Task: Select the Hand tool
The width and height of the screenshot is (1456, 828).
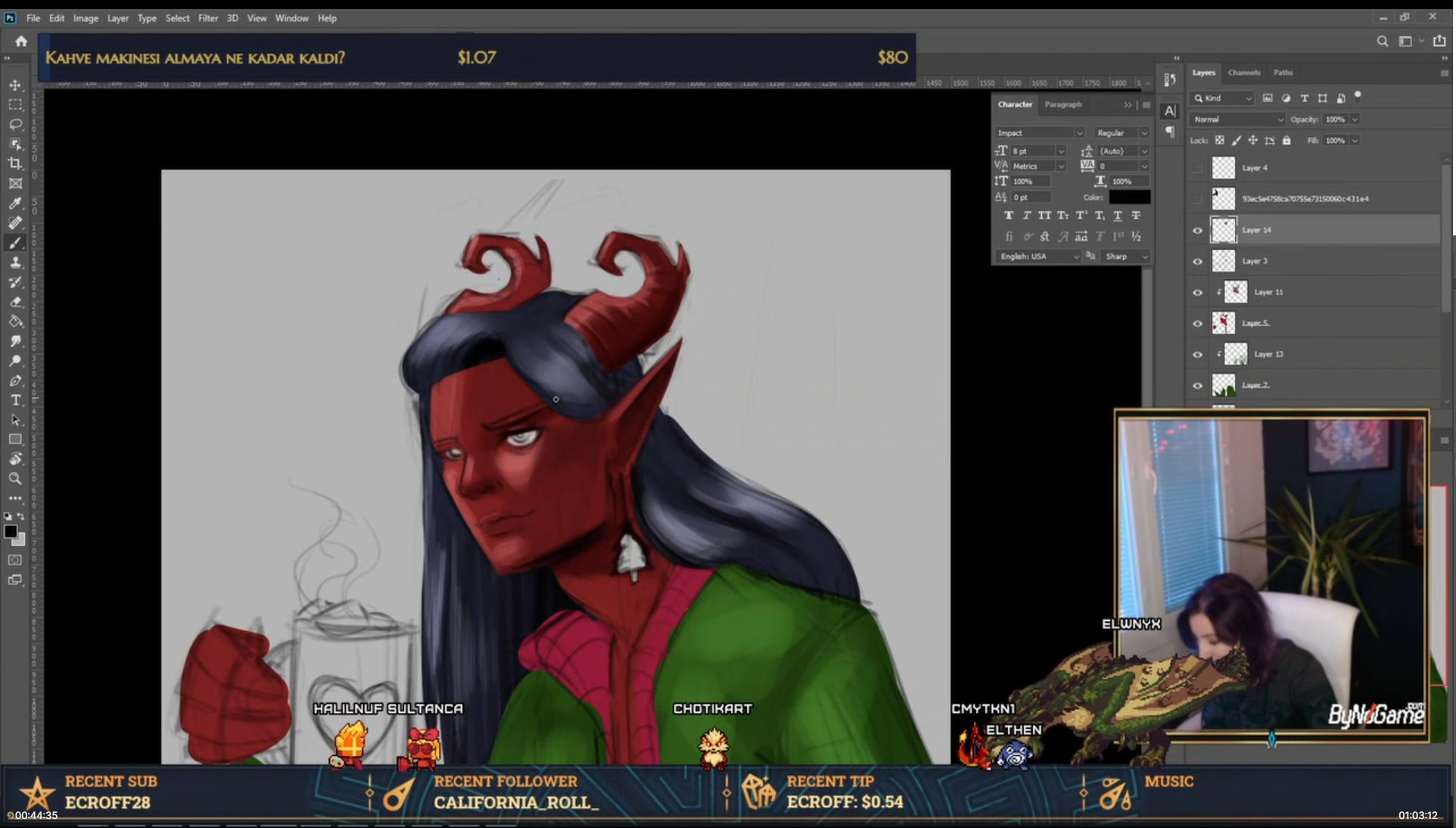Action: (x=15, y=459)
